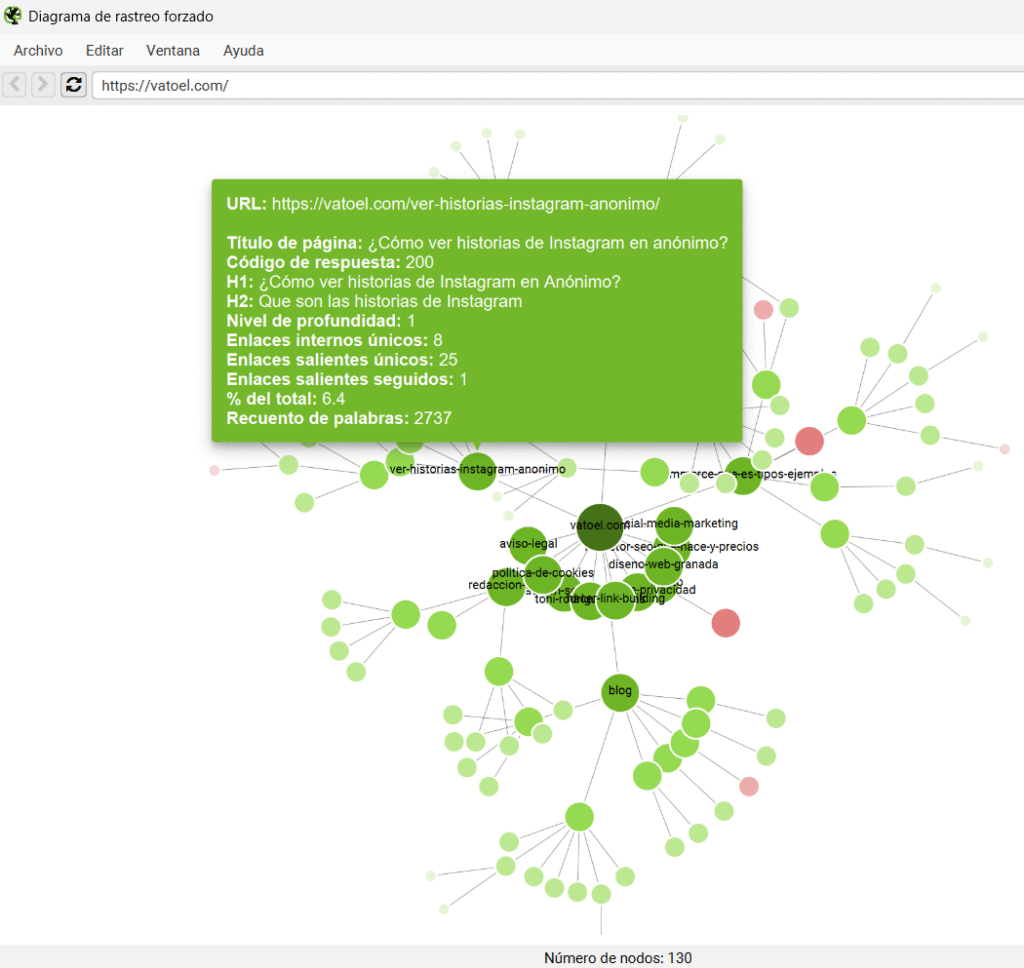Viewport: 1024px width, 968px height.
Task: Open the Archivo menu
Action: [37, 50]
